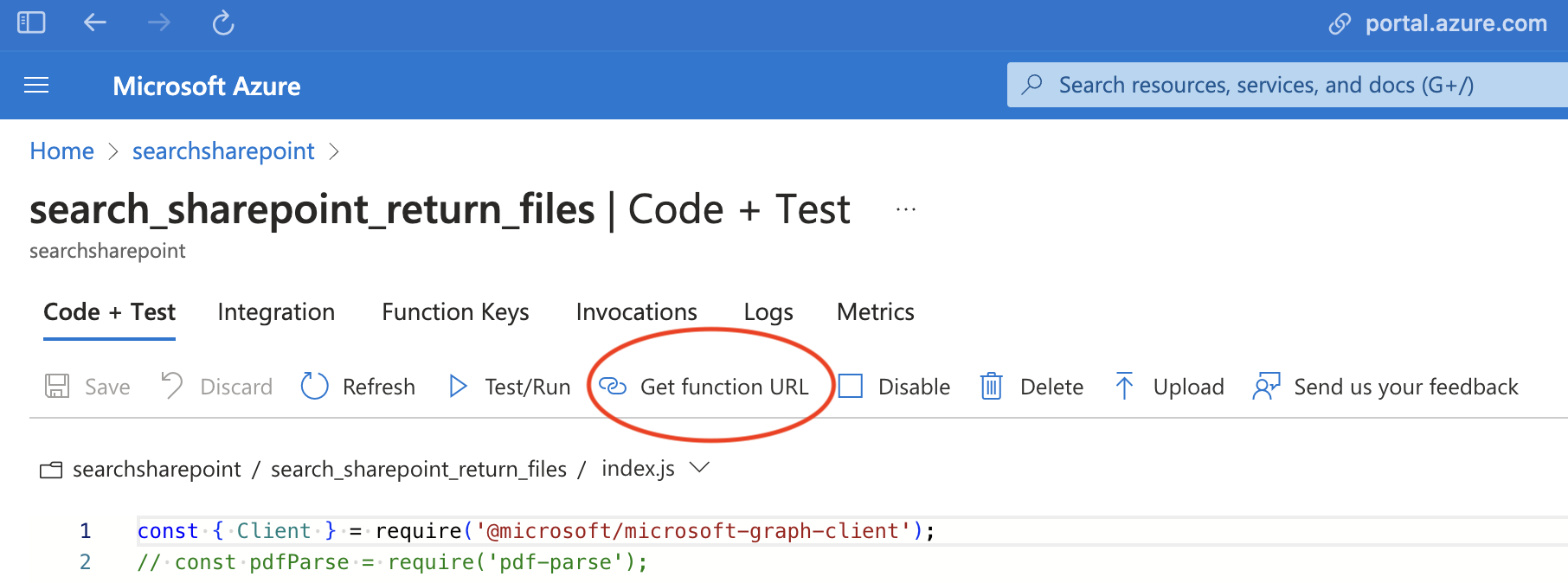1568x583 pixels.
Task: Open the searchsharepoint breadcrumb link
Action: (223, 151)
